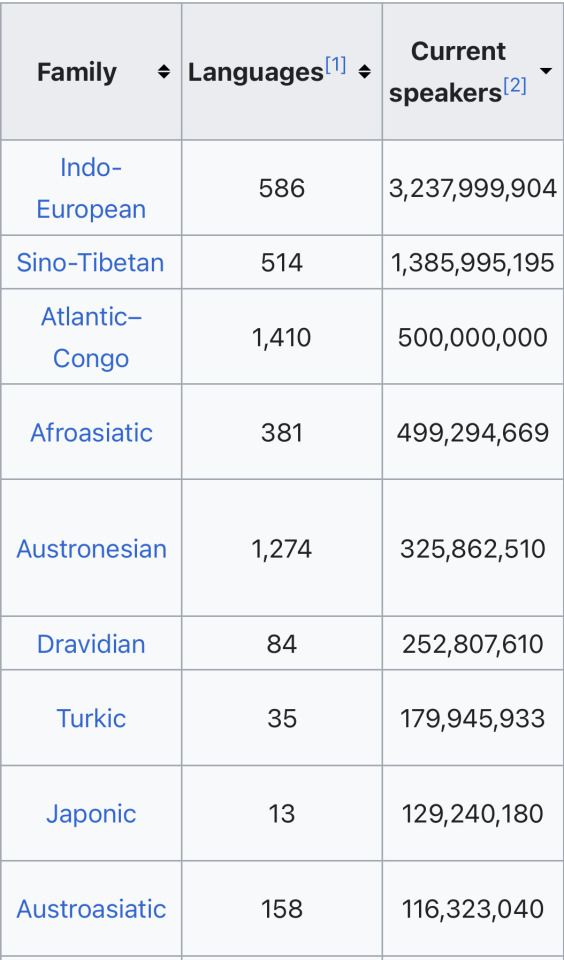The width and height of the screenshot is (564, 960).
Task: Select the 3,237,999,904 speakers cell
Action: (x=473, y=188)
